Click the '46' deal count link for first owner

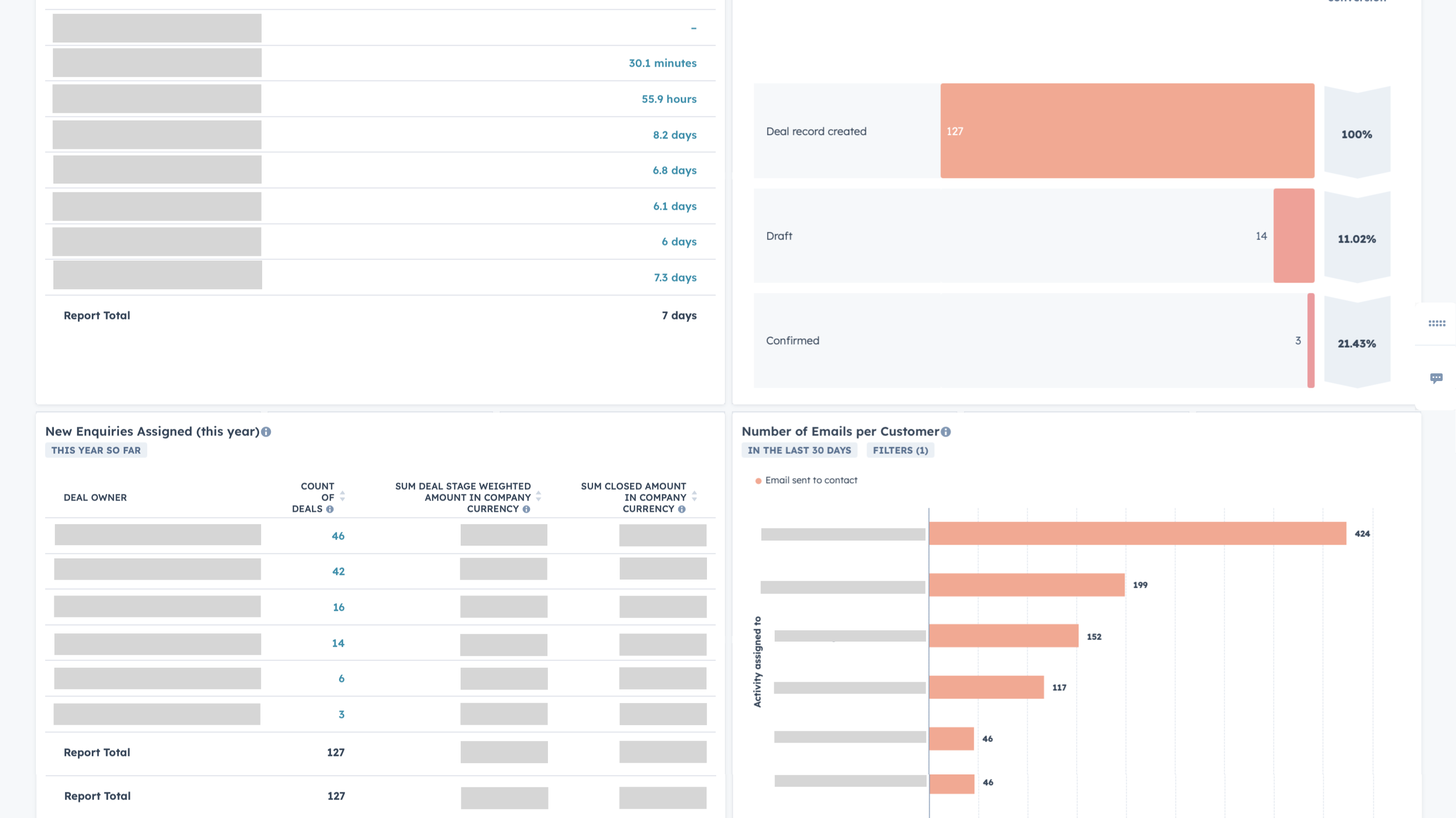[338, 535]
